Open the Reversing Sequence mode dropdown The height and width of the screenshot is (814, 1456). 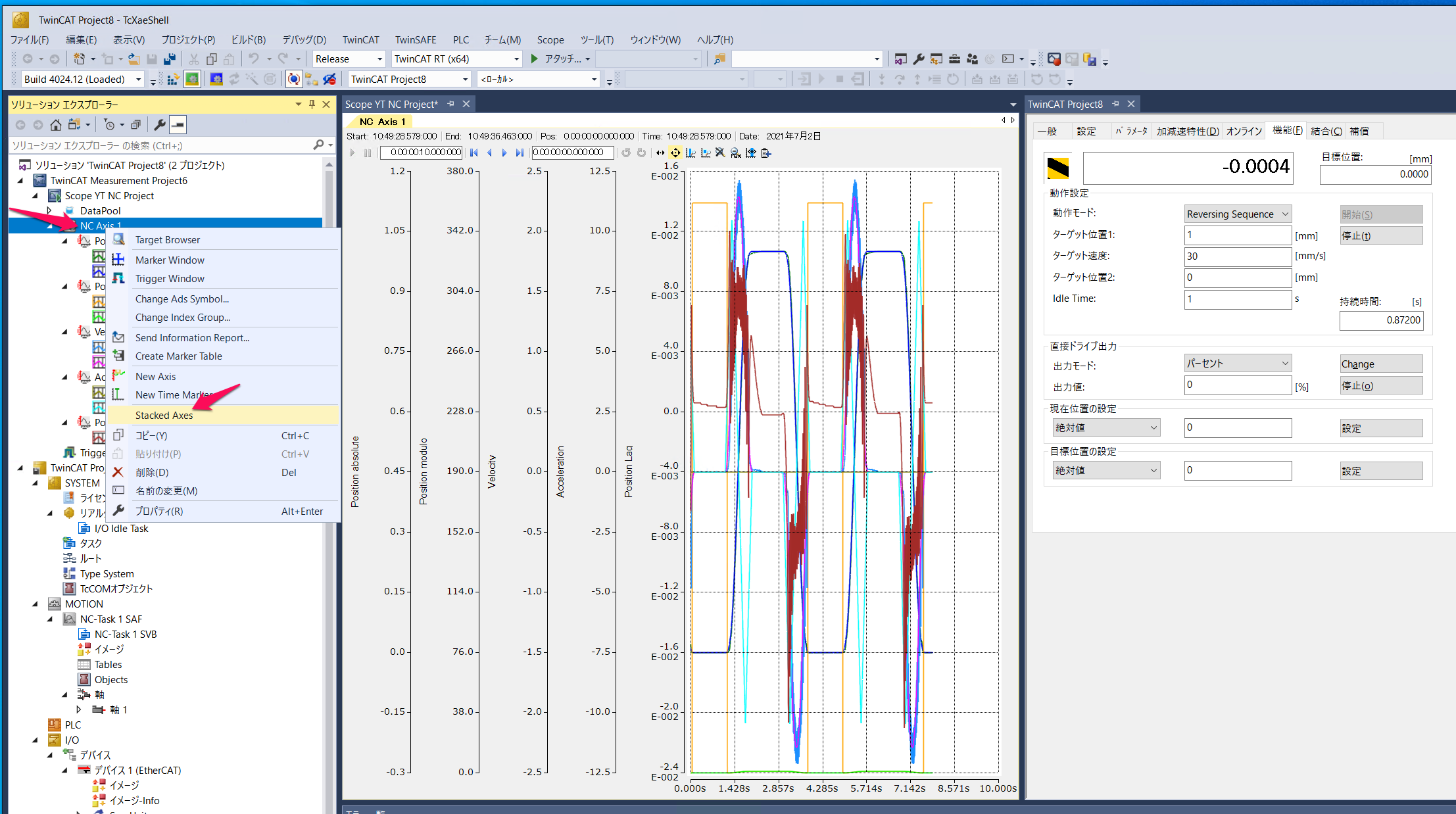click(x=1237, y=214)
